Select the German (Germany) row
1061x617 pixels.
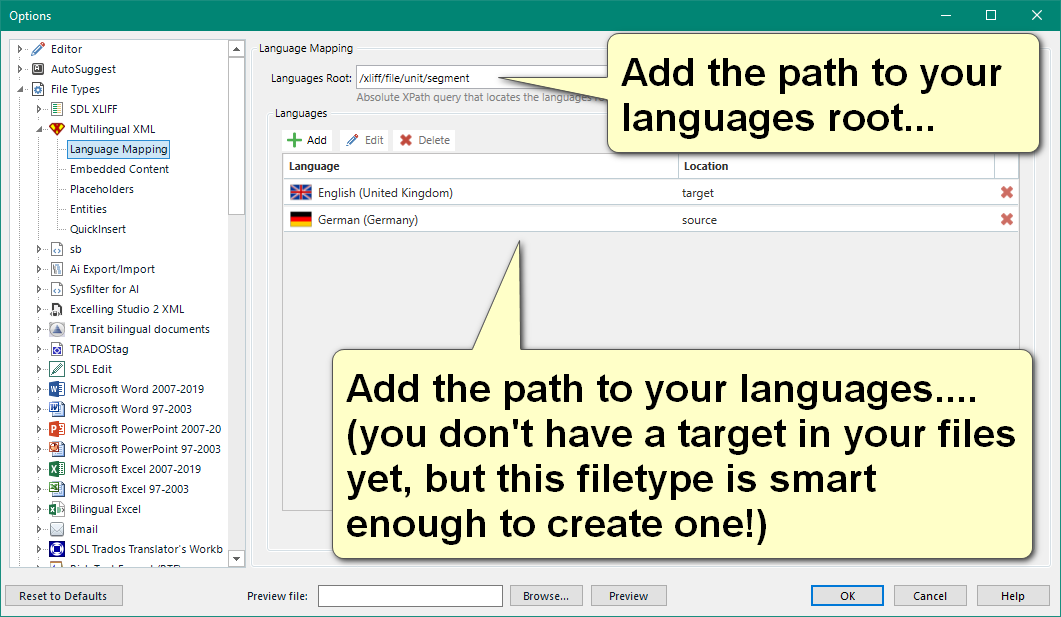coord(650,219)
